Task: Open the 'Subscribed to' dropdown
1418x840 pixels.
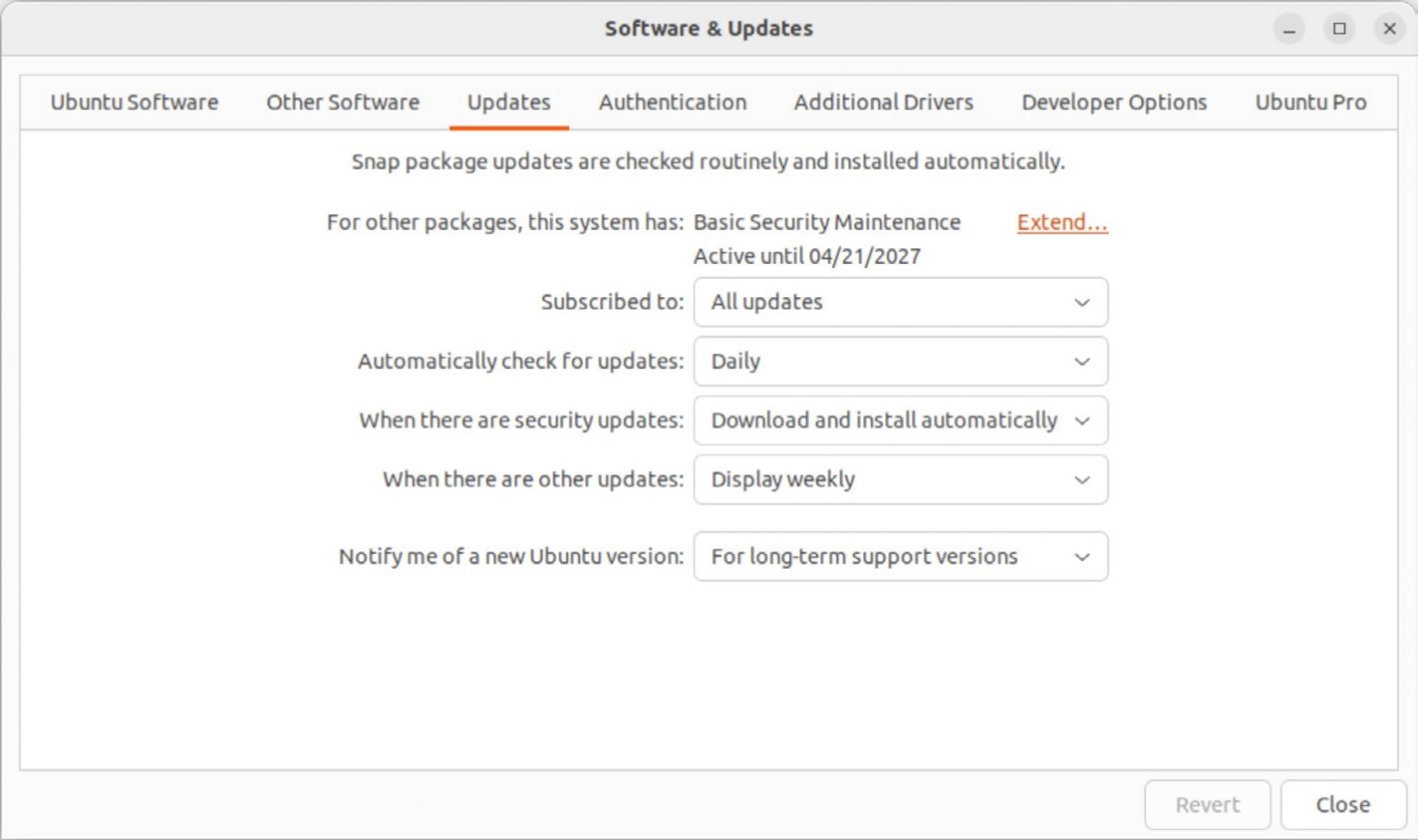Action: point(900,303)
